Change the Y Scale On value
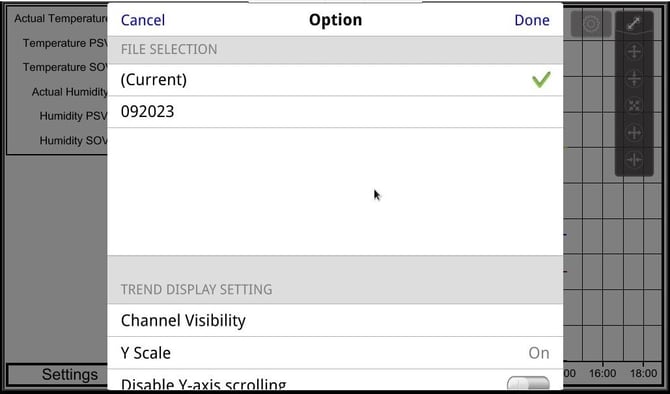This screenshot has width=670, height=394. coord(539,353)
